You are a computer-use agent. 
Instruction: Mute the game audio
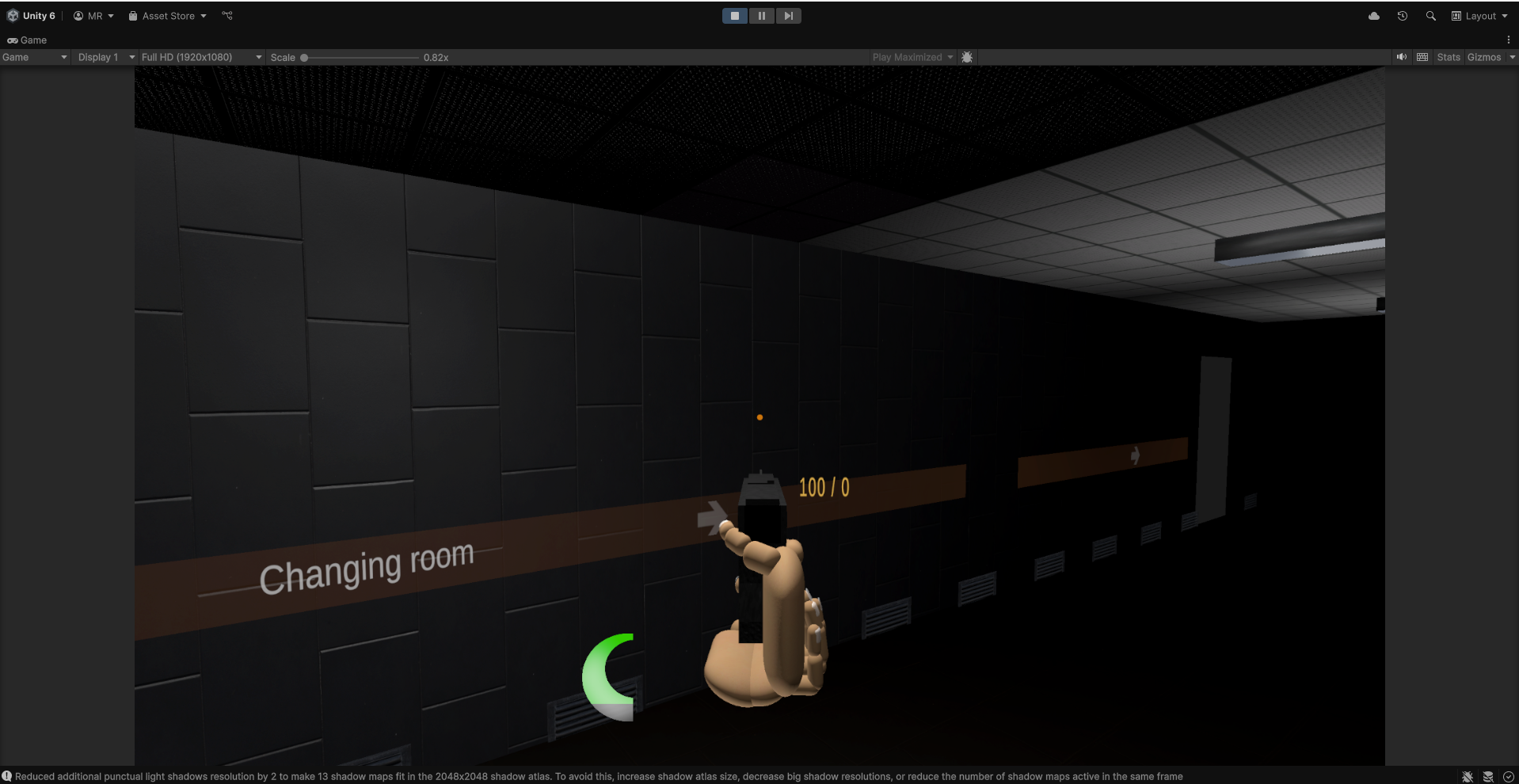pos(1402,57)
